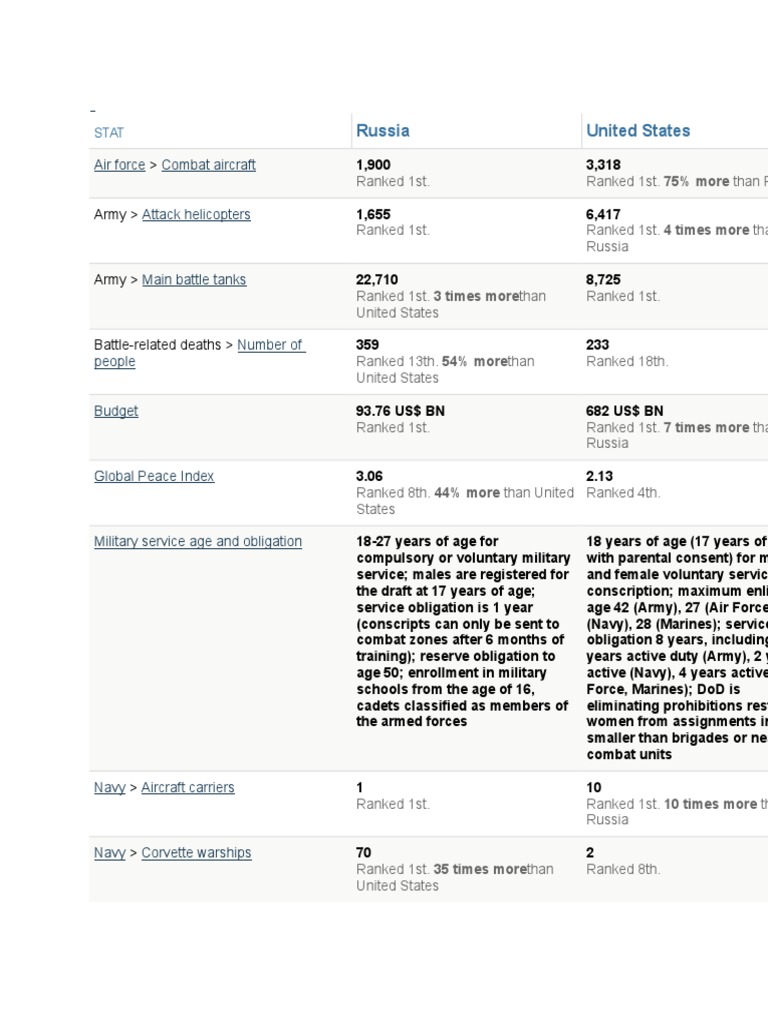Click Russia's 1,900 combat aircraft value
Screen dimensions: 768x1024
click(373, 165)
